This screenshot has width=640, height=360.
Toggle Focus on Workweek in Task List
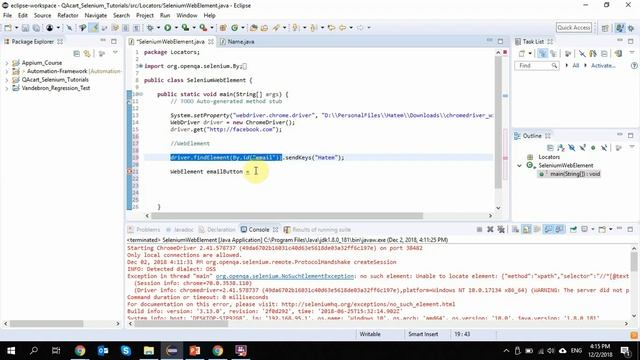(x=568, y=53)
